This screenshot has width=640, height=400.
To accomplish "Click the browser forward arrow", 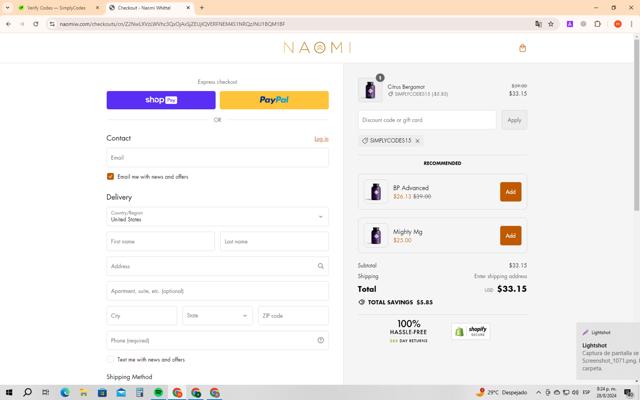I will tap(22, 24).
